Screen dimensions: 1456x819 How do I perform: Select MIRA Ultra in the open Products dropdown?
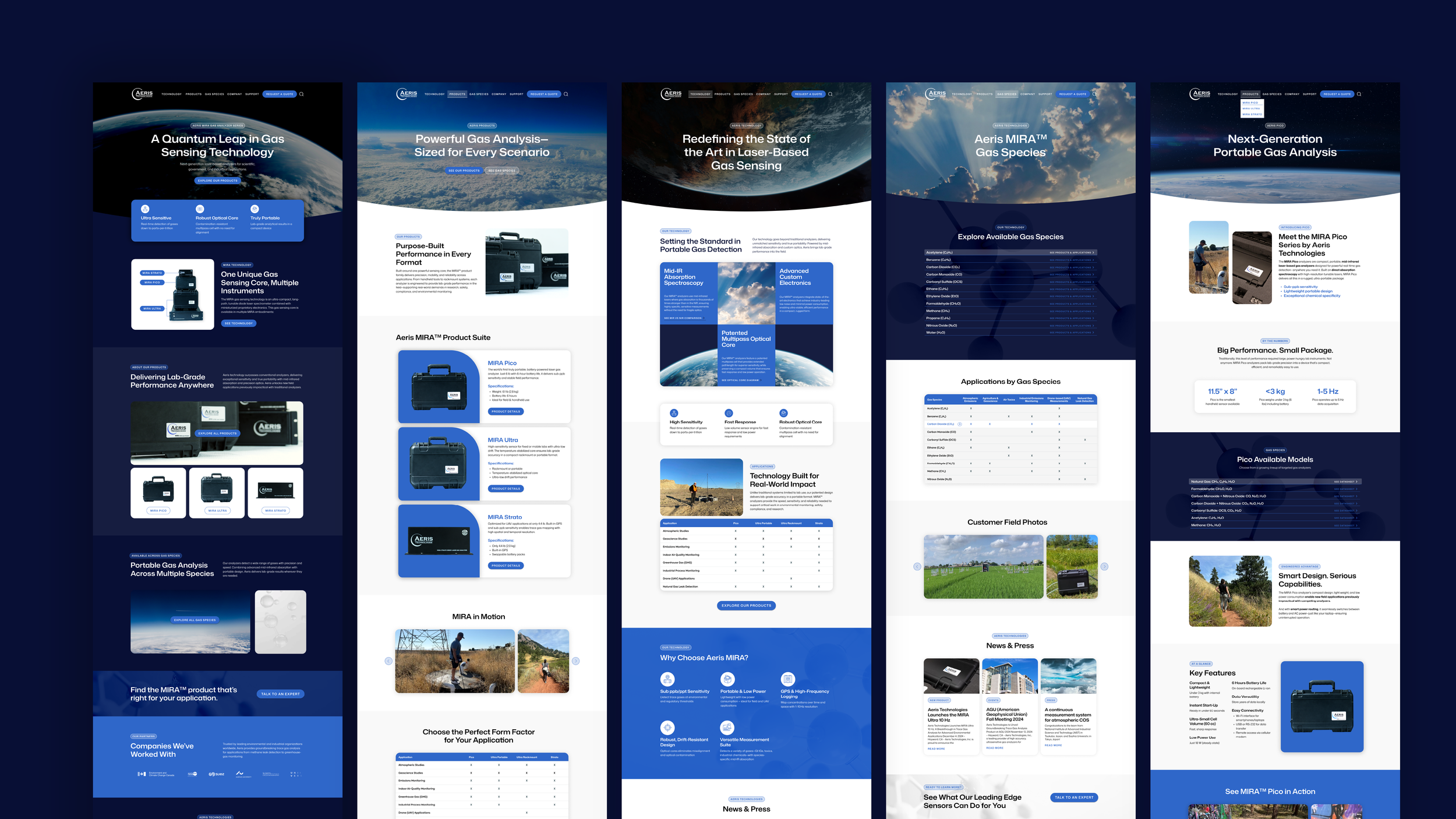pyautogui.click(x=1251, y=108)
